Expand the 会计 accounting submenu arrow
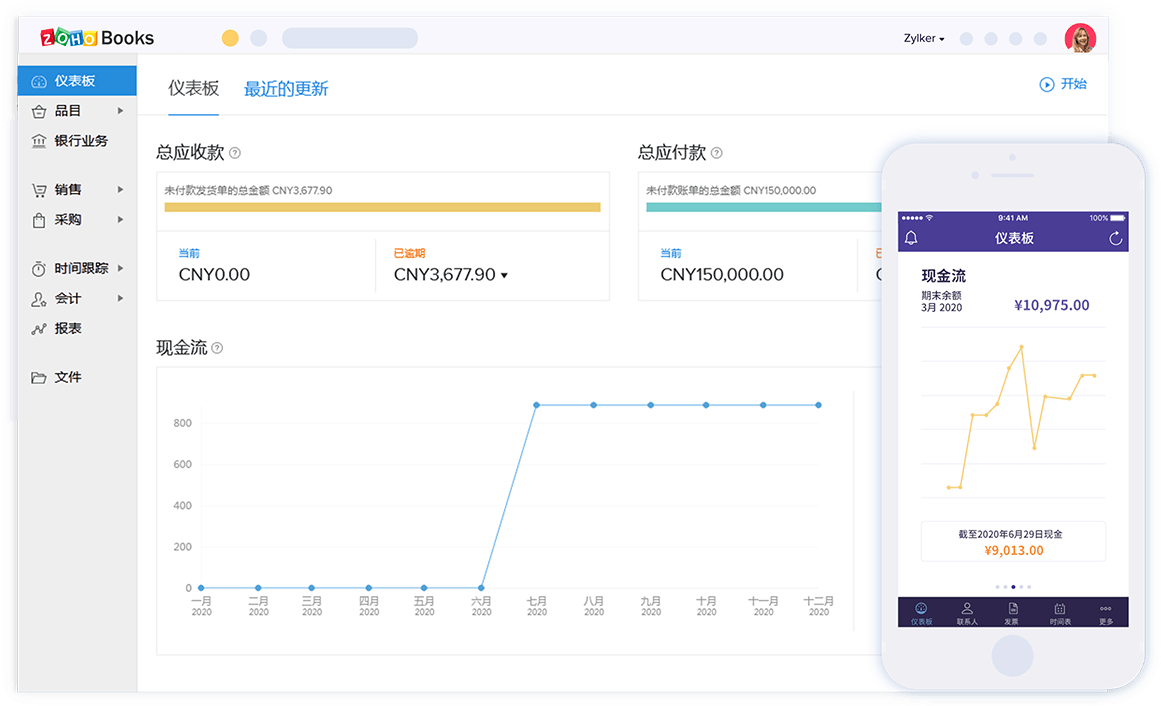The width and height of the screenshot is (1161, 706). pyautogui.click(x=120, y=299)
